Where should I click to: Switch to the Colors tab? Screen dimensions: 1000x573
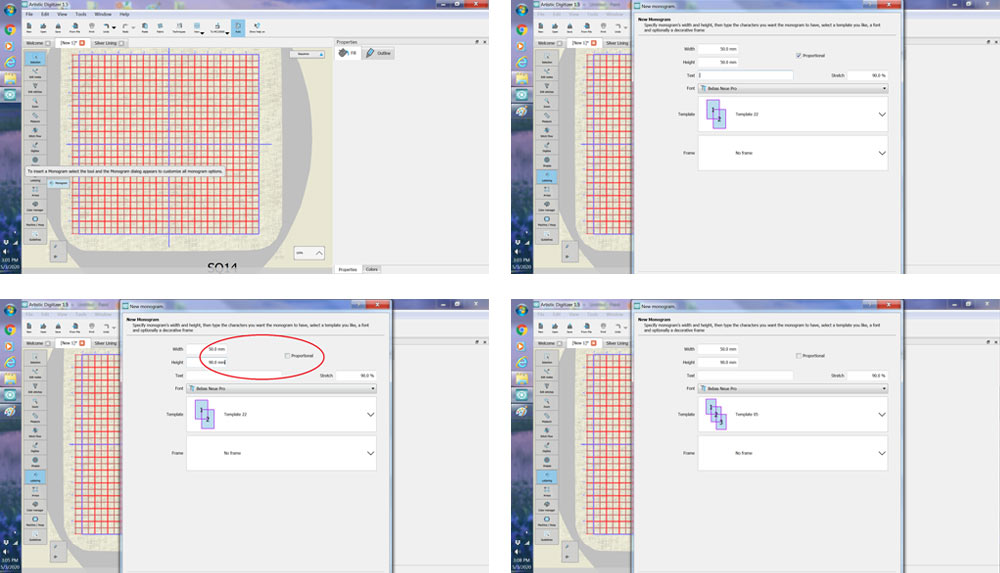(x=371, y=269)
